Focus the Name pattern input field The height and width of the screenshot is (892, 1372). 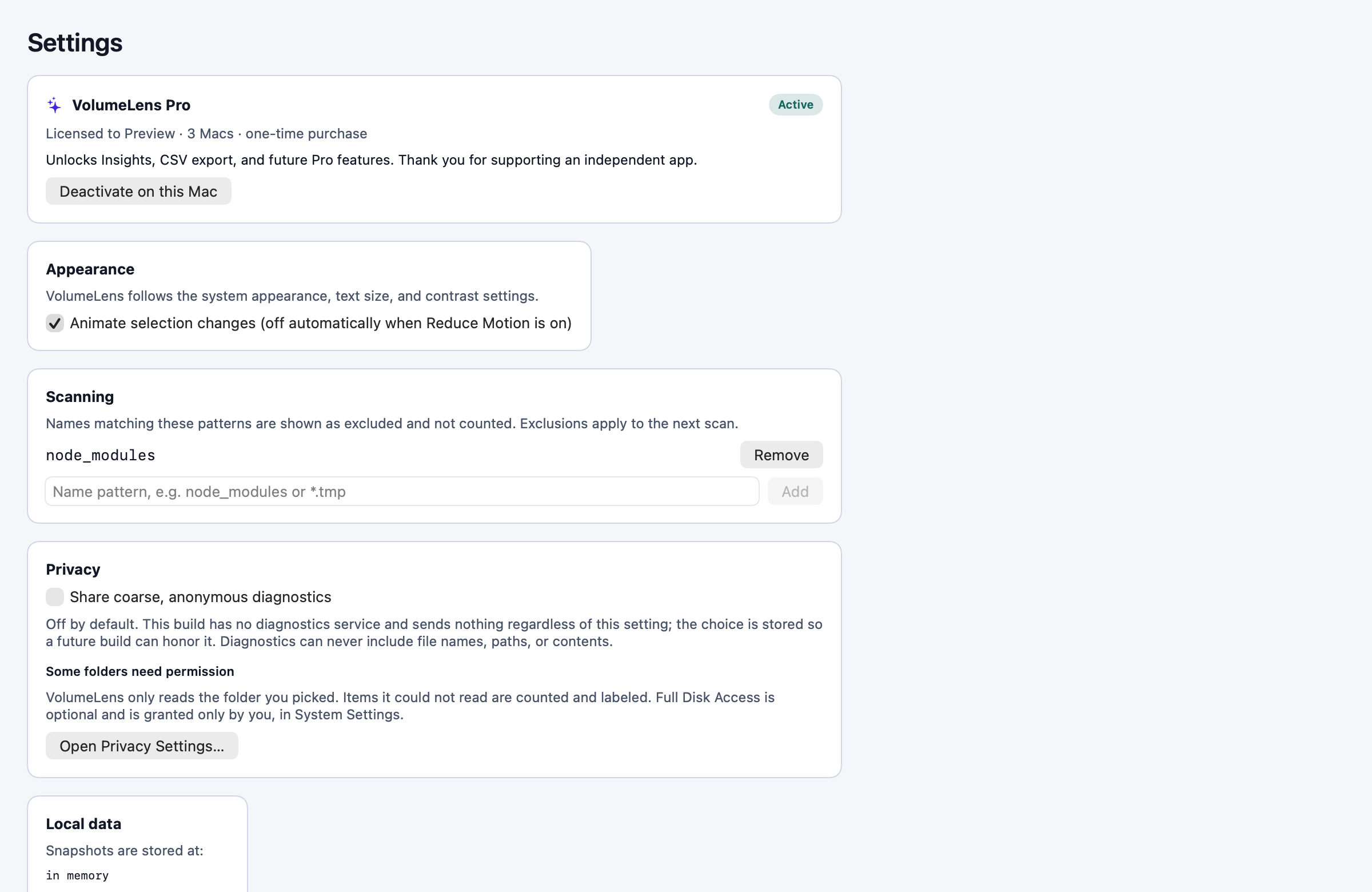[x=402, y=491]
